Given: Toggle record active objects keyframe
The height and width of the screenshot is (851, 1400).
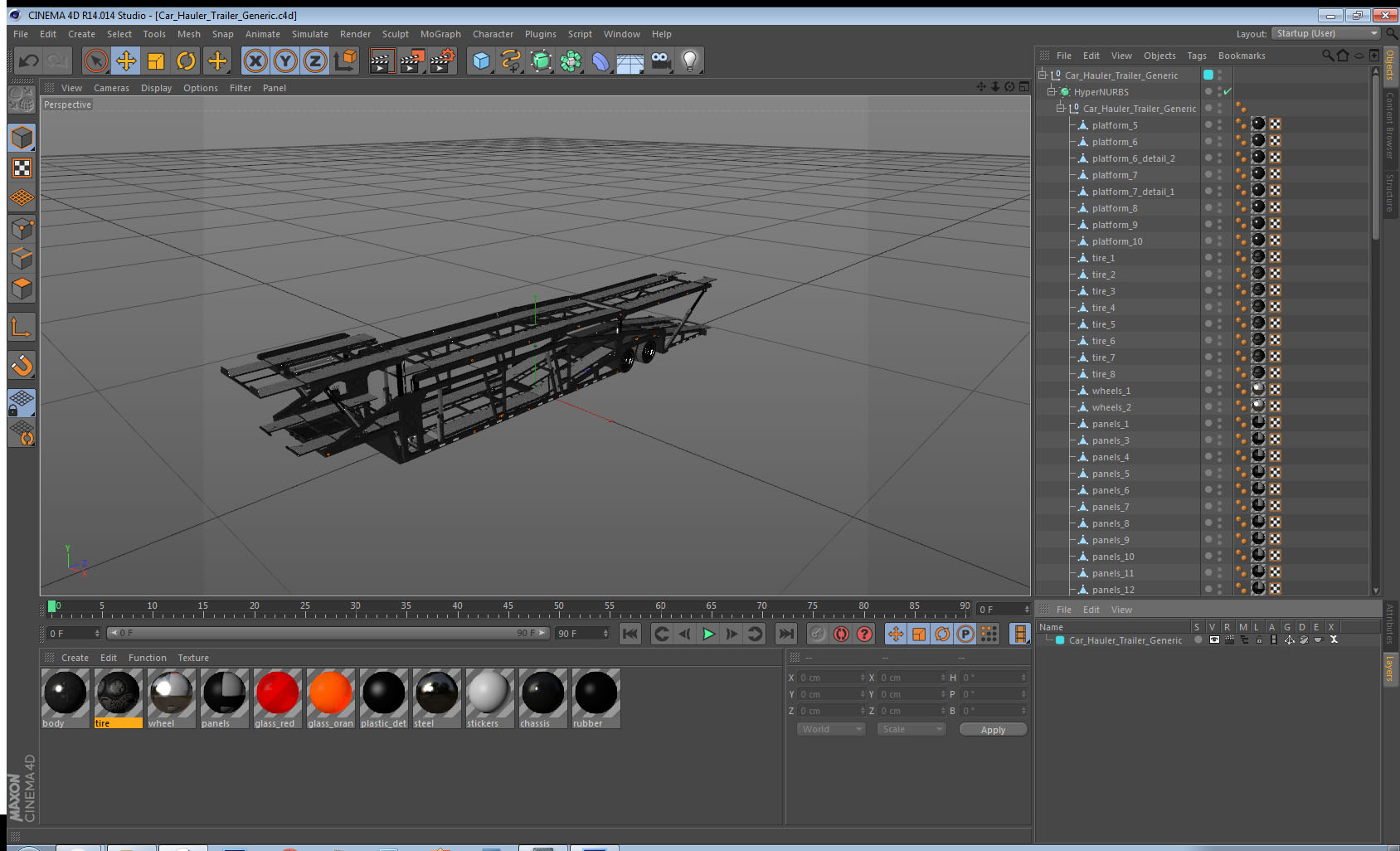Looking at the screenshot, I should pos(818,634).
